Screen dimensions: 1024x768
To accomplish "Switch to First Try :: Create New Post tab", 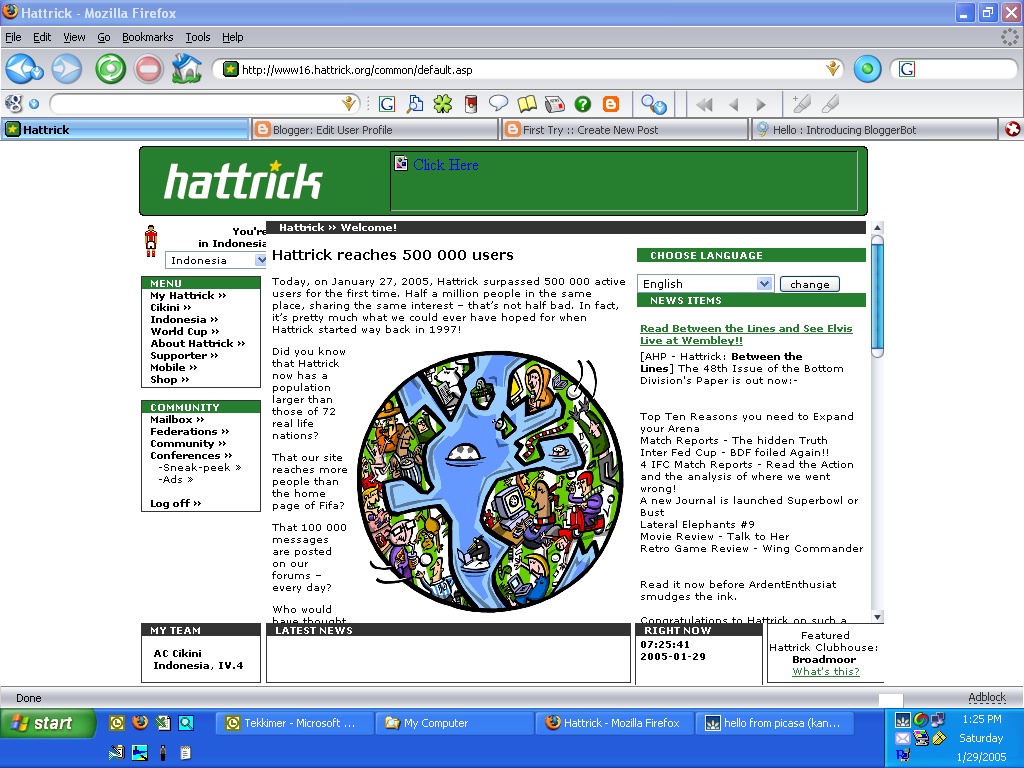I will pos(625,129).
